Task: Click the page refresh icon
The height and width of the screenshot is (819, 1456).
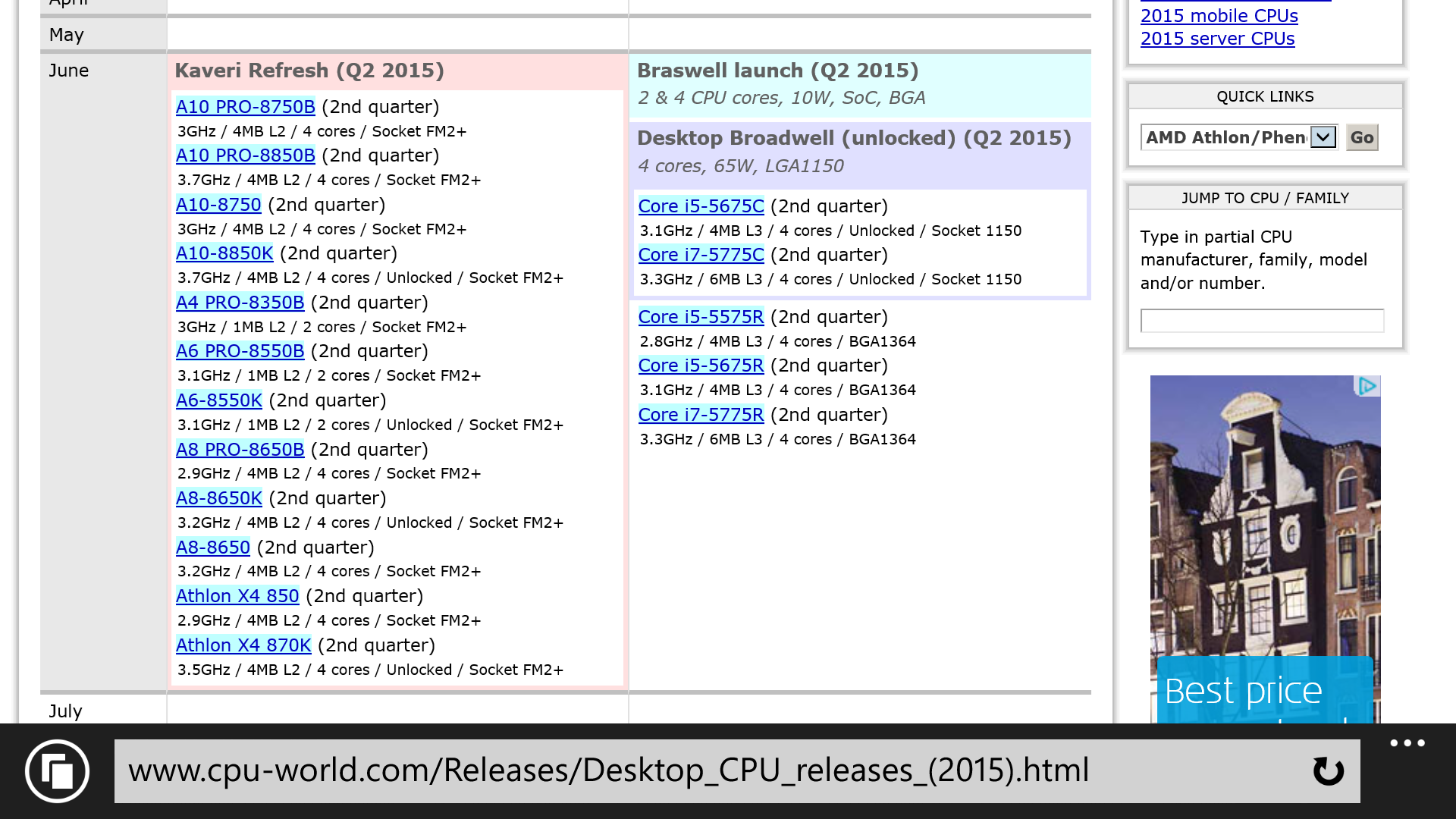Action: [x=1328, y=771]
